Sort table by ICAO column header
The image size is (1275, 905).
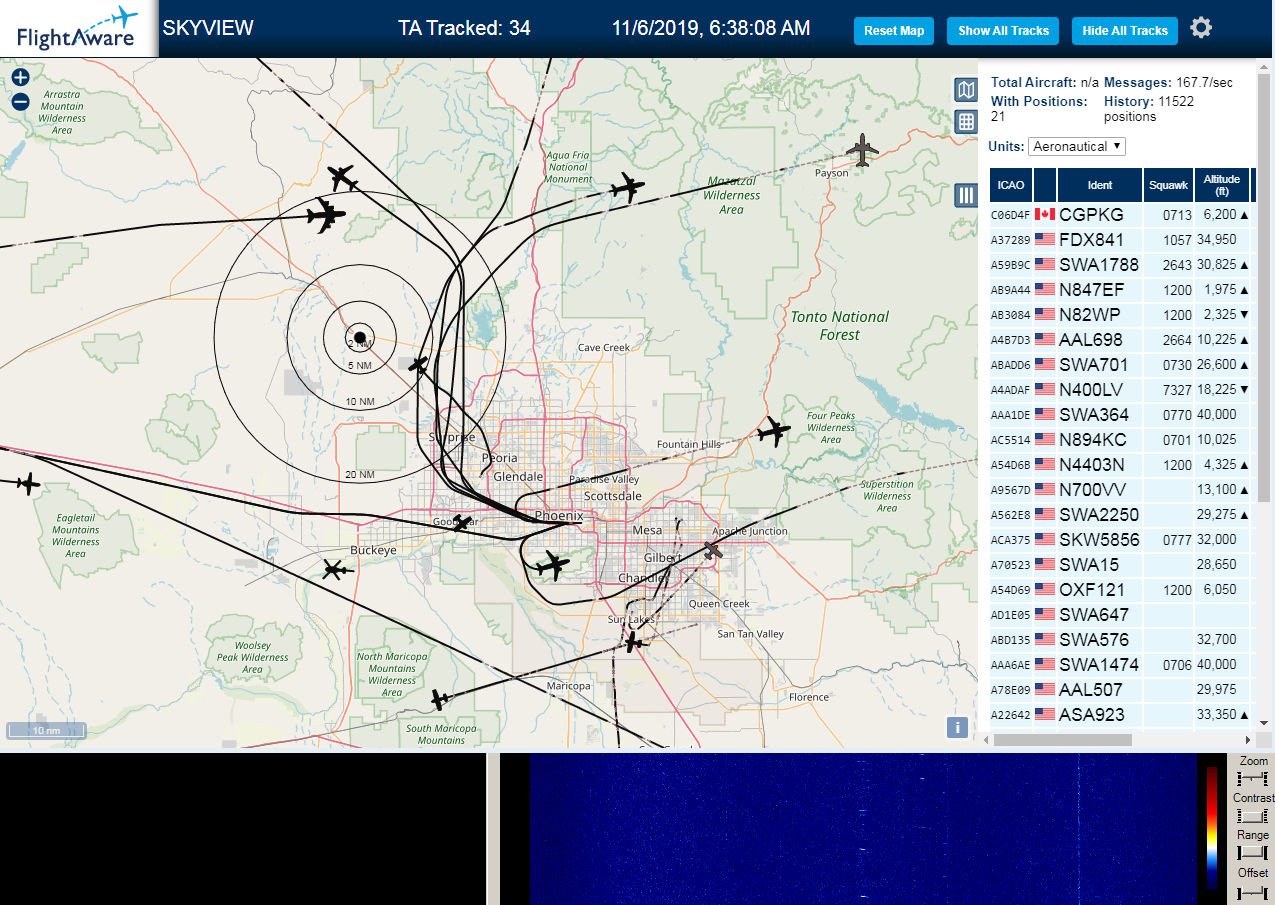coord(1011,185)
